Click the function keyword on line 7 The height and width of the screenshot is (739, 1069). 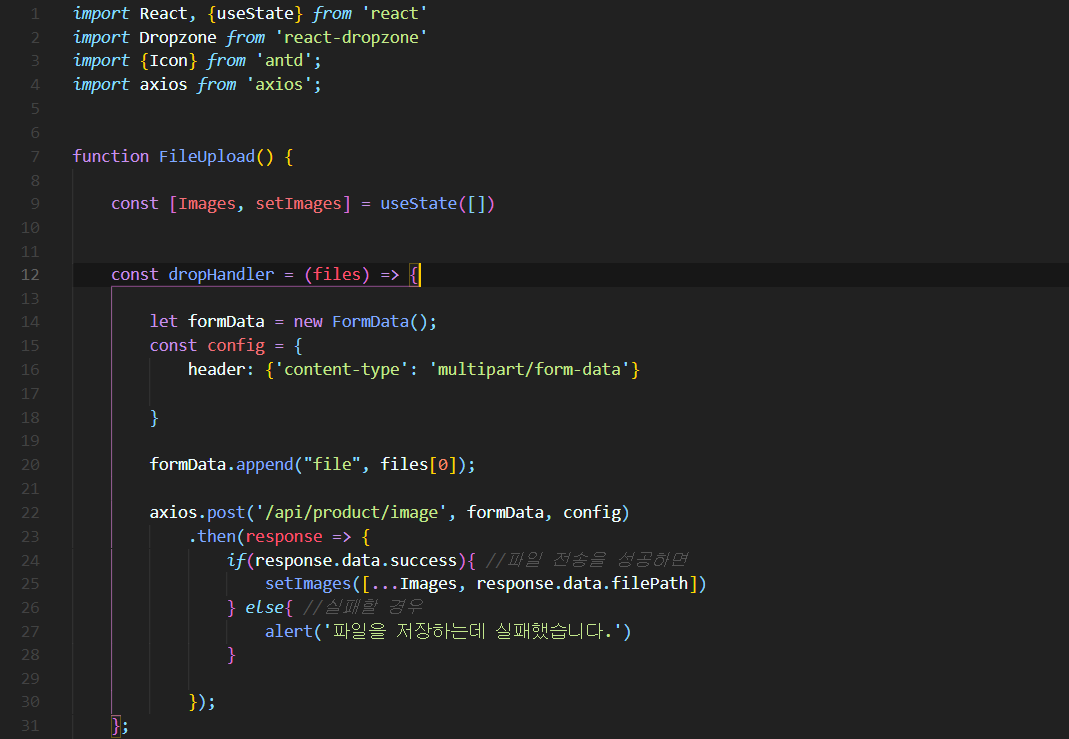click(110, 156)
